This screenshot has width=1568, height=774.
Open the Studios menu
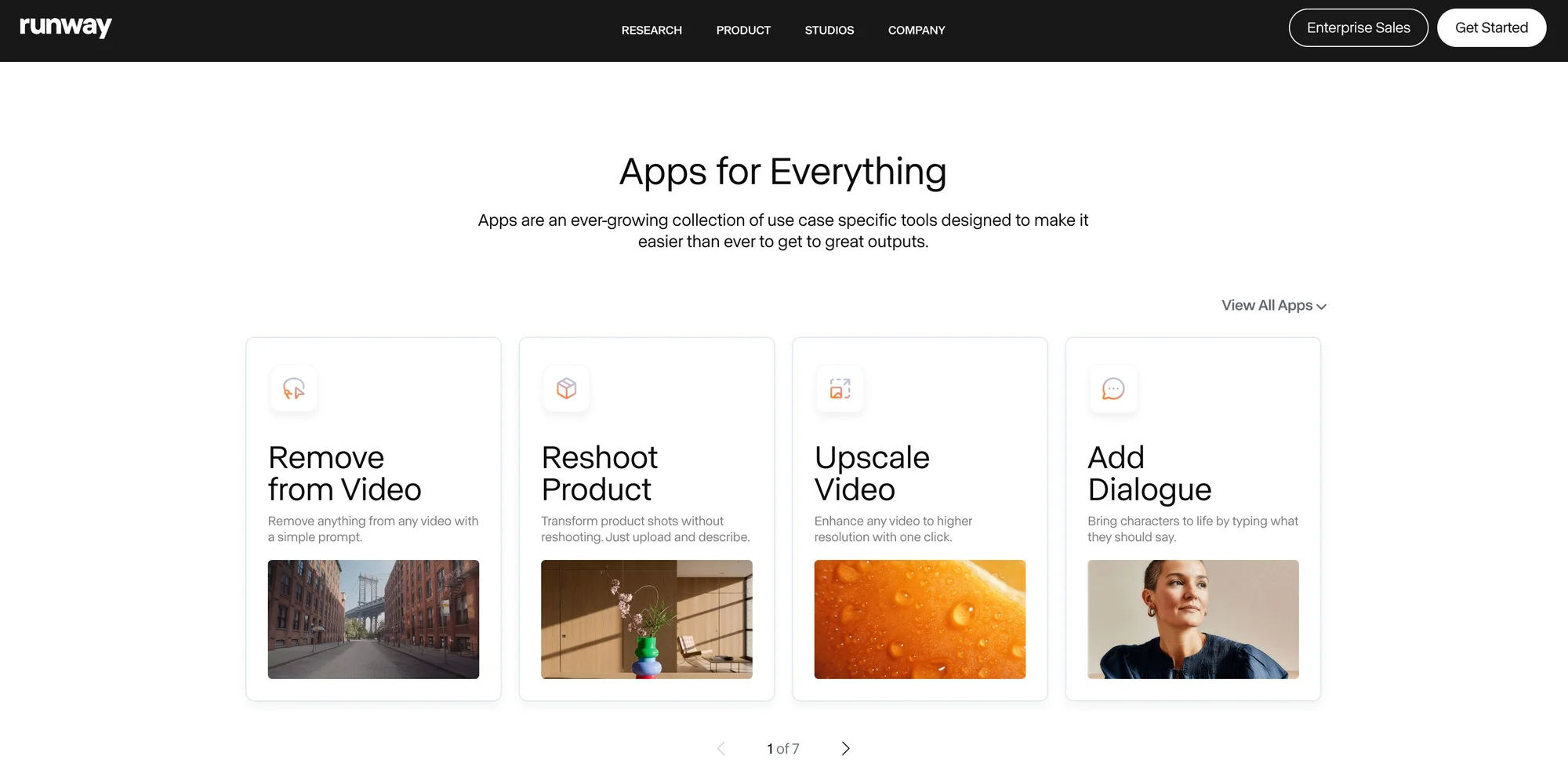829,31
